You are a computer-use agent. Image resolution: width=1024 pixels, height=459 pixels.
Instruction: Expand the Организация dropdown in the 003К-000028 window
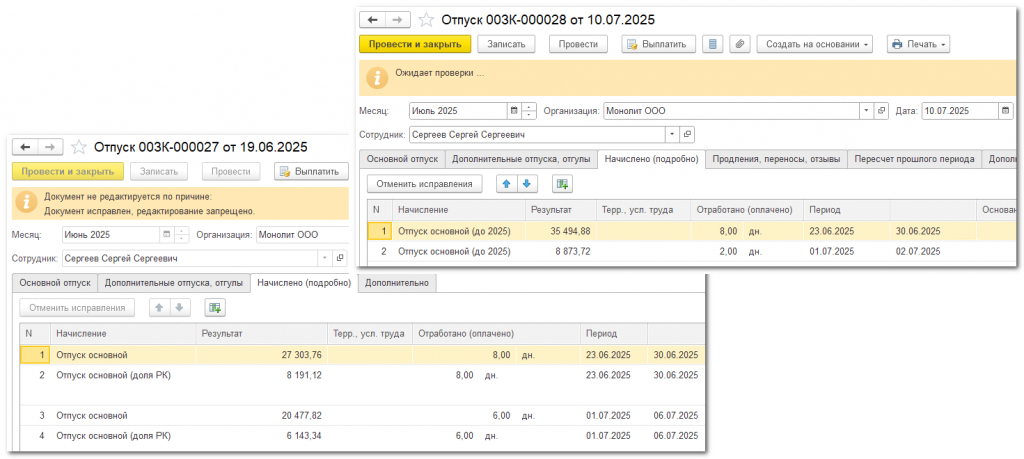pyautogui.click(x=867, y=111)
